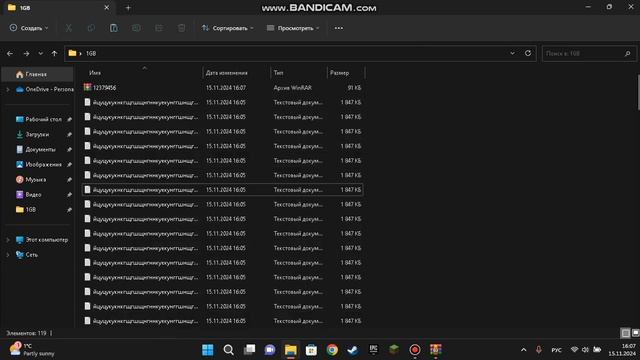640x360 pixels.
Task: Select the 12379456 WinRAR archive file
Action: click(x=223, y=88)
